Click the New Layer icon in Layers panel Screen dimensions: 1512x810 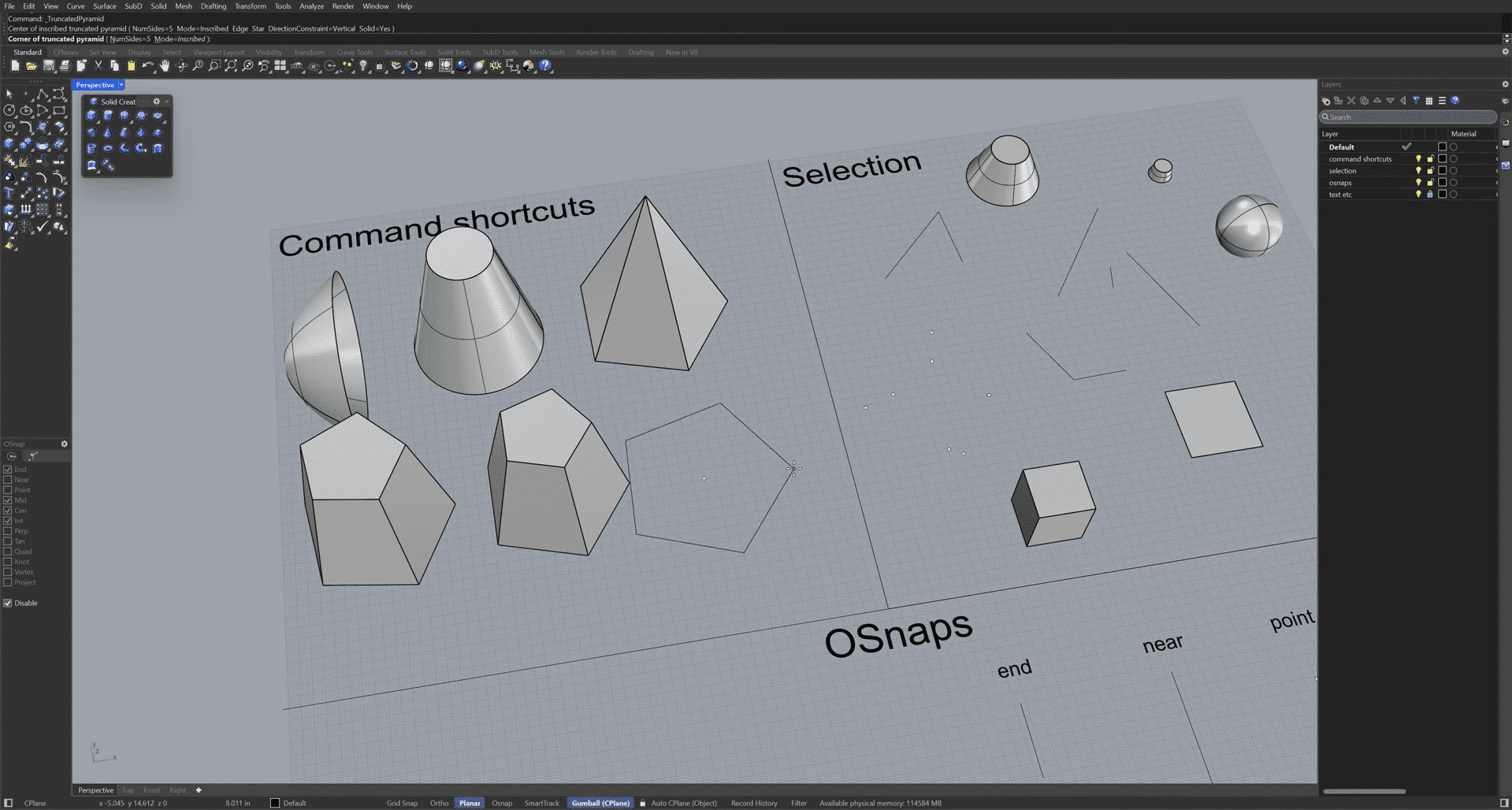tap(1326, 101)
